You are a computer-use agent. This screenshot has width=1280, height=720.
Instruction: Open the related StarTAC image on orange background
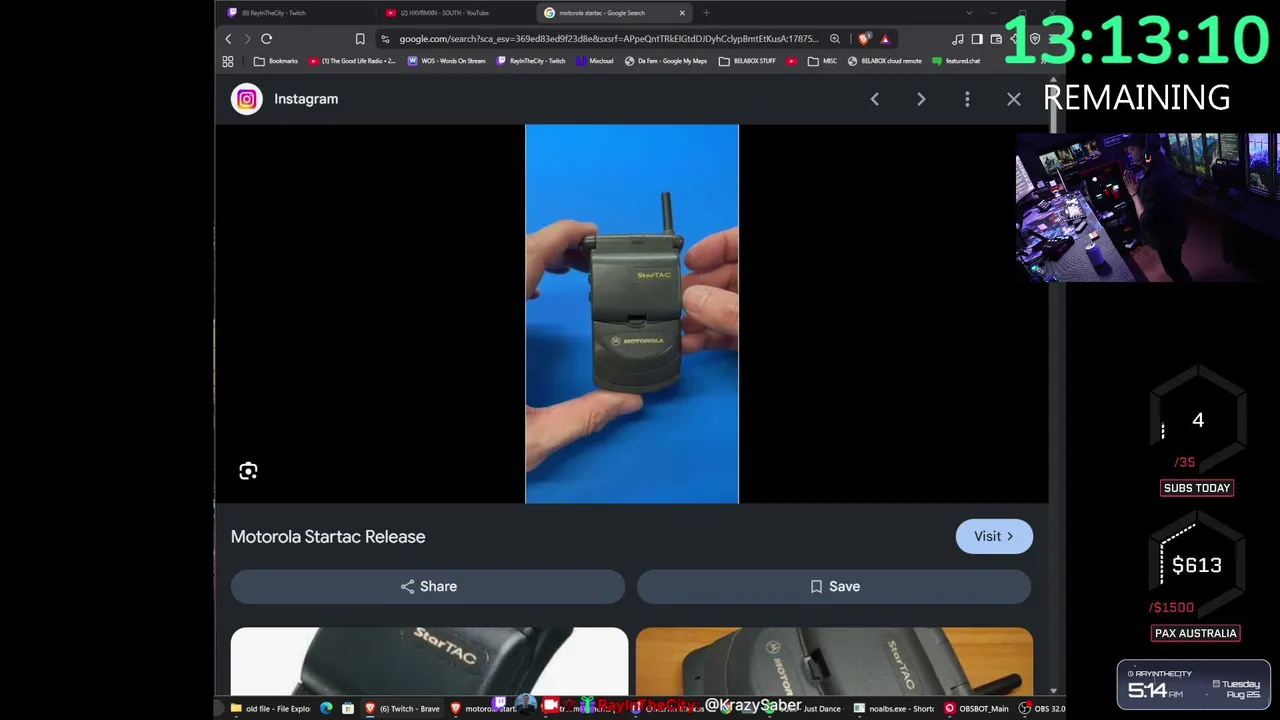point(834,660)
